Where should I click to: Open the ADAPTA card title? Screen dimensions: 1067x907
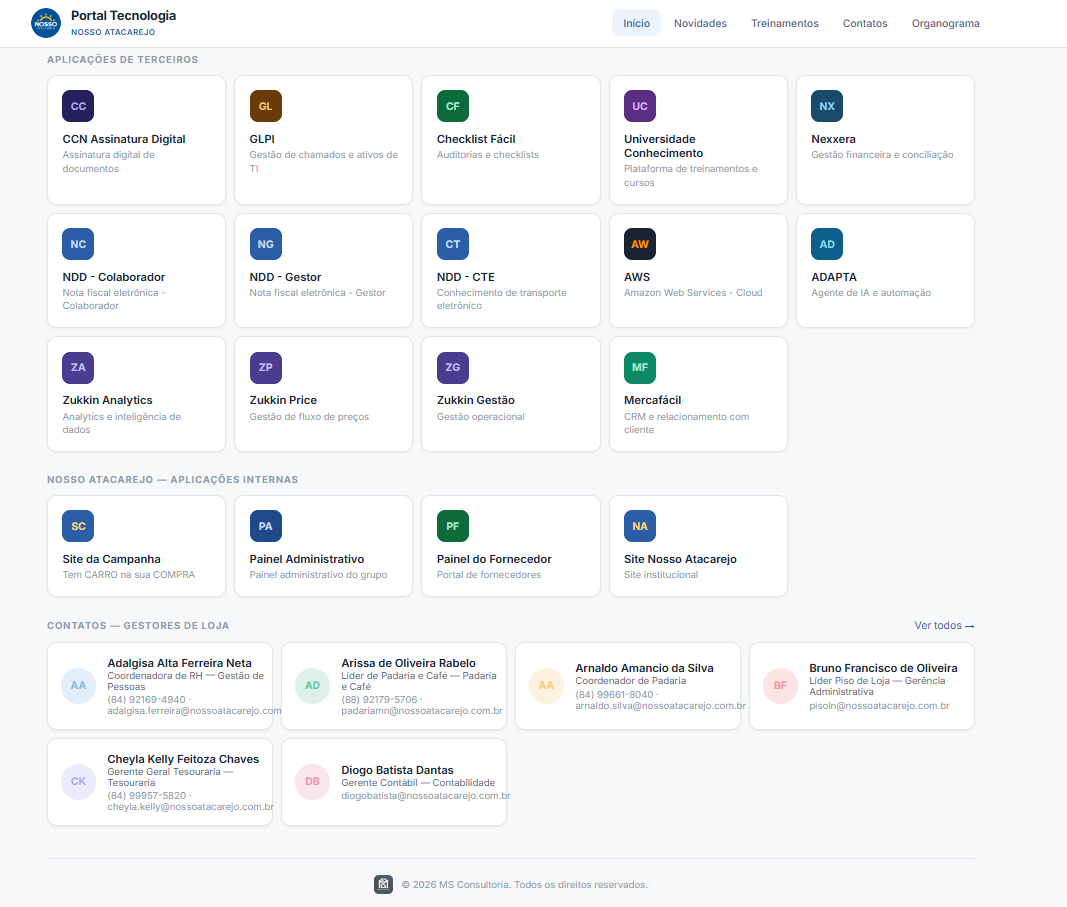coord(834,277)
